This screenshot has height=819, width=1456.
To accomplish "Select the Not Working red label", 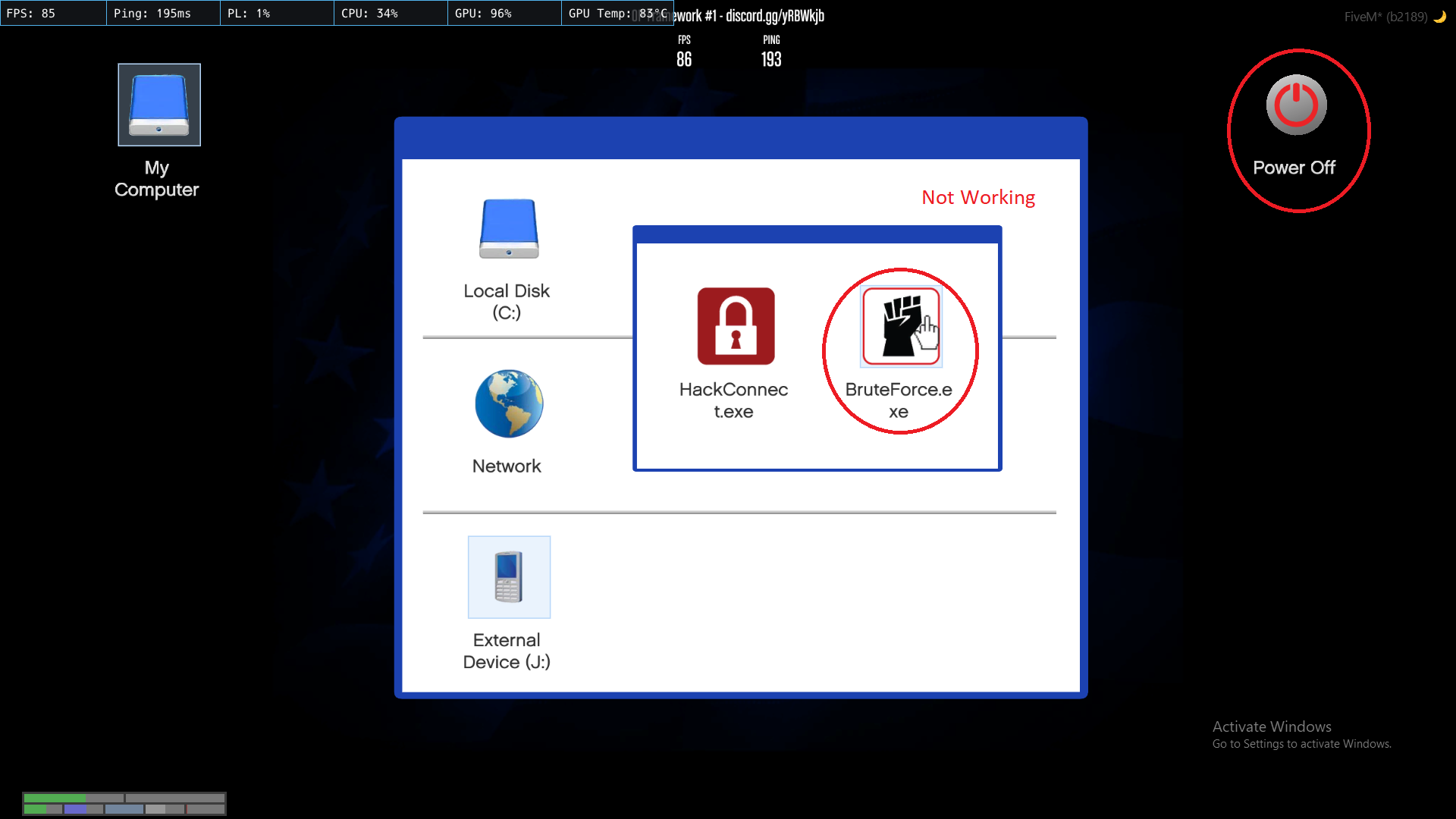I will point(977,197).
